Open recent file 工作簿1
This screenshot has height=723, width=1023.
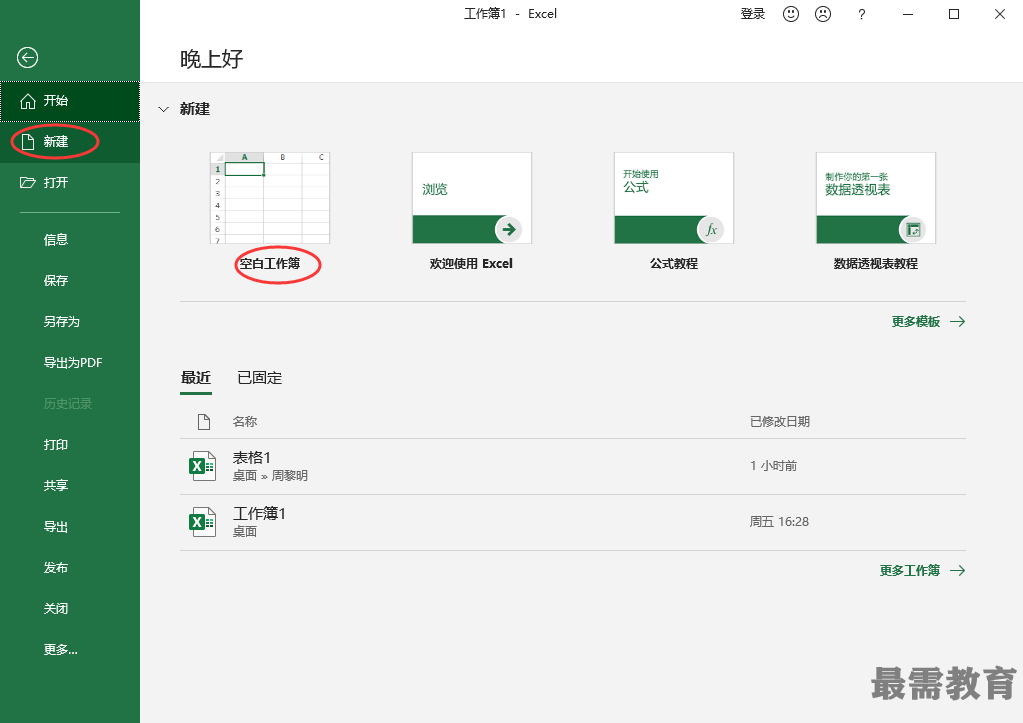[573, 523]
